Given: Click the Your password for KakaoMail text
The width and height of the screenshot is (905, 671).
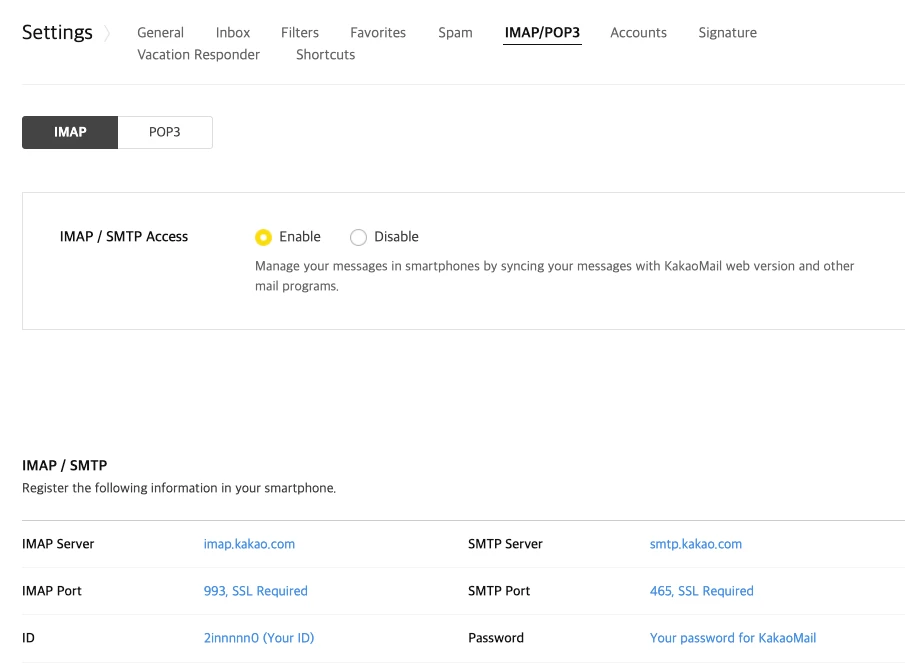Looking at the screenshot, I should [x=732, y=638].
